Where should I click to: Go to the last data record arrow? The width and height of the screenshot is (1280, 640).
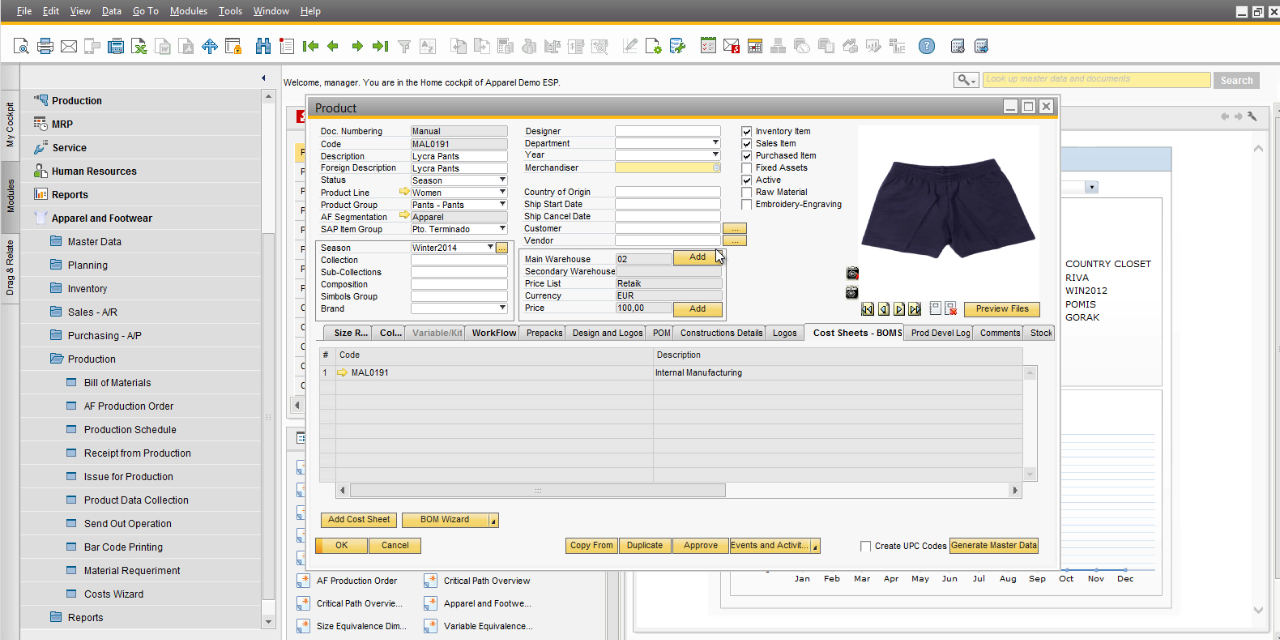(x=380, y=46)
